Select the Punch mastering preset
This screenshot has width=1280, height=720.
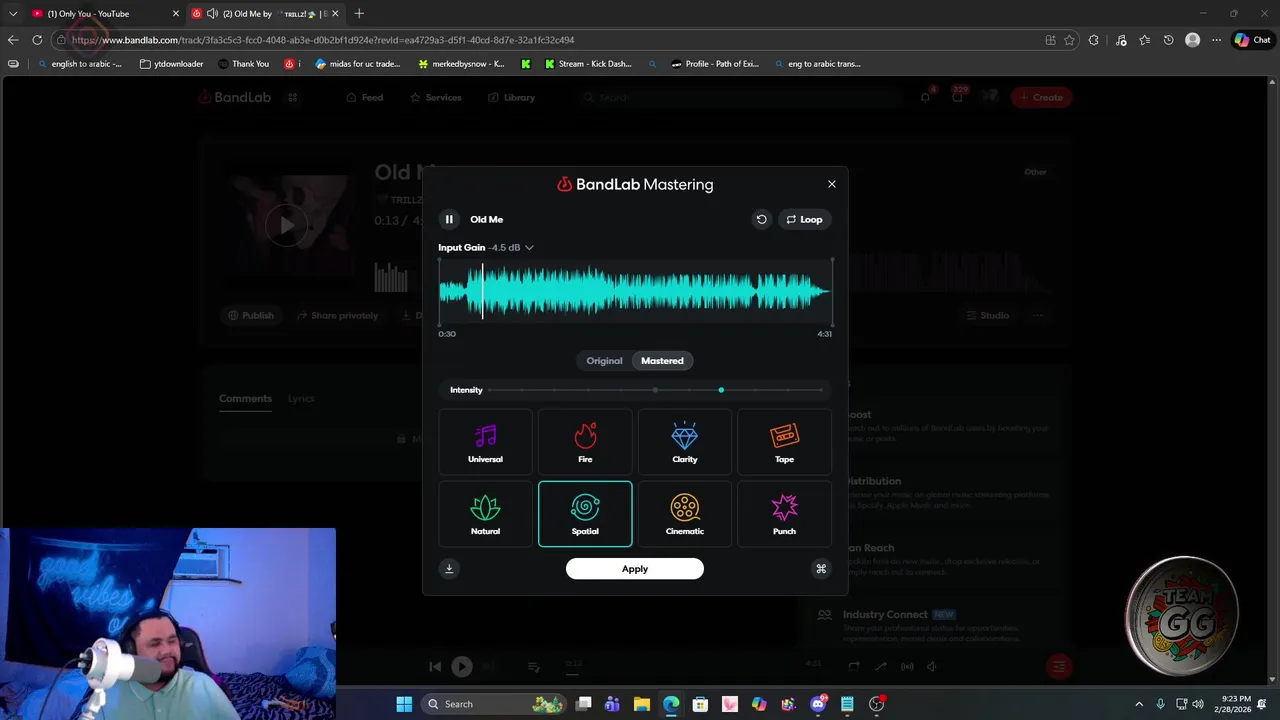point(784,514)
